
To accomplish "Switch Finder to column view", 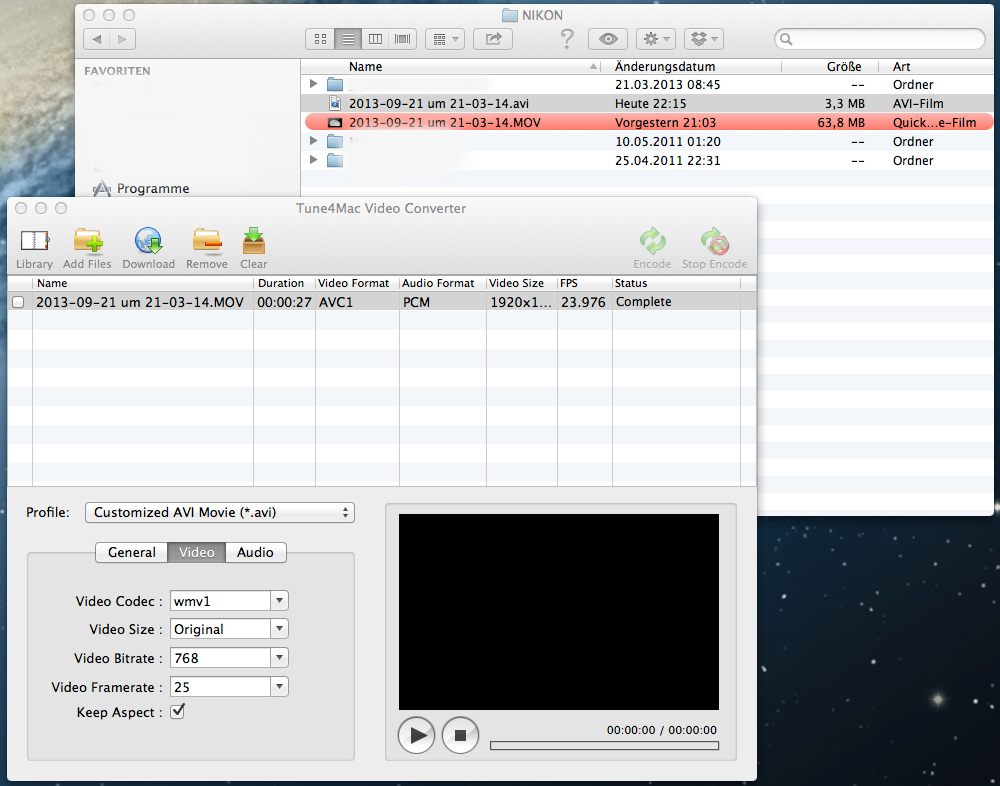I will pos(376,39).
